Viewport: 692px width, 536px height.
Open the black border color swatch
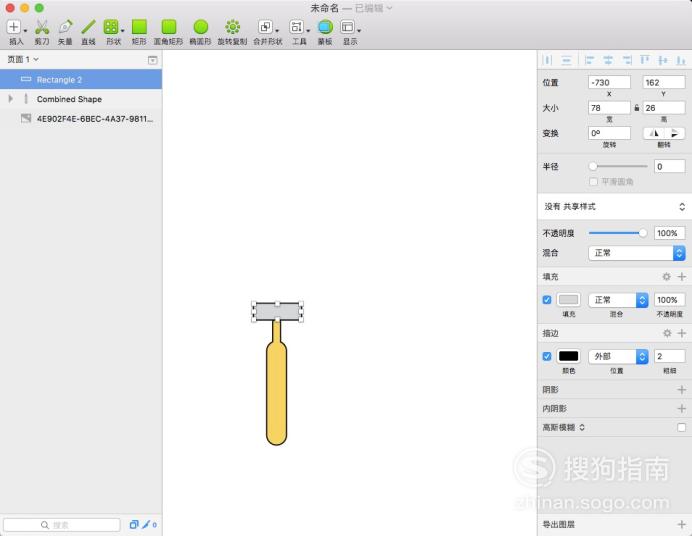(x=568, y=356)
